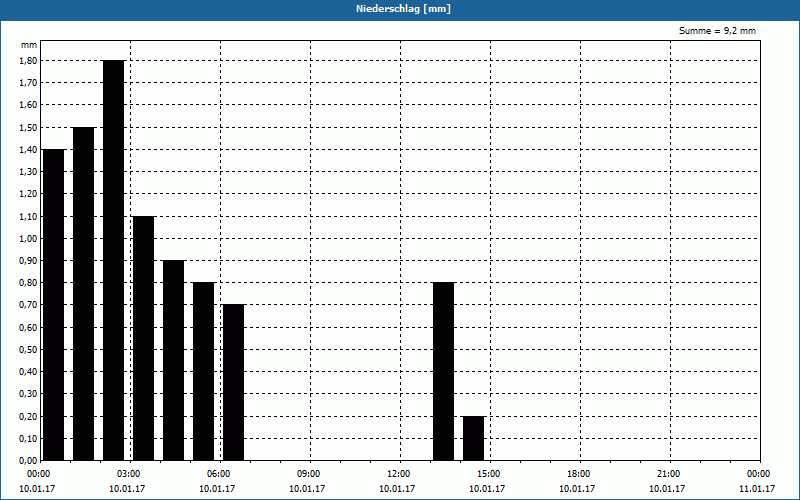The height and width of the screenshot is (500, 800).
Task: Click the 0,80 mm bar just before 06:00
Action: click(204, 371)
